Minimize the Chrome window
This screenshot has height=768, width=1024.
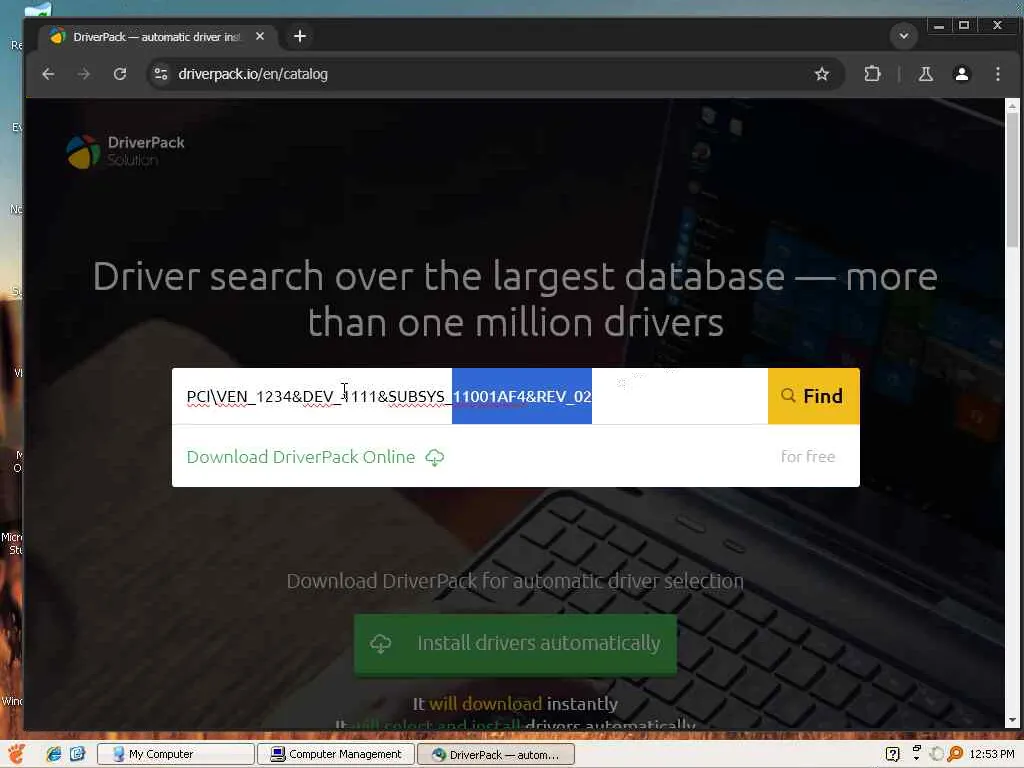(x=939, y=26)
